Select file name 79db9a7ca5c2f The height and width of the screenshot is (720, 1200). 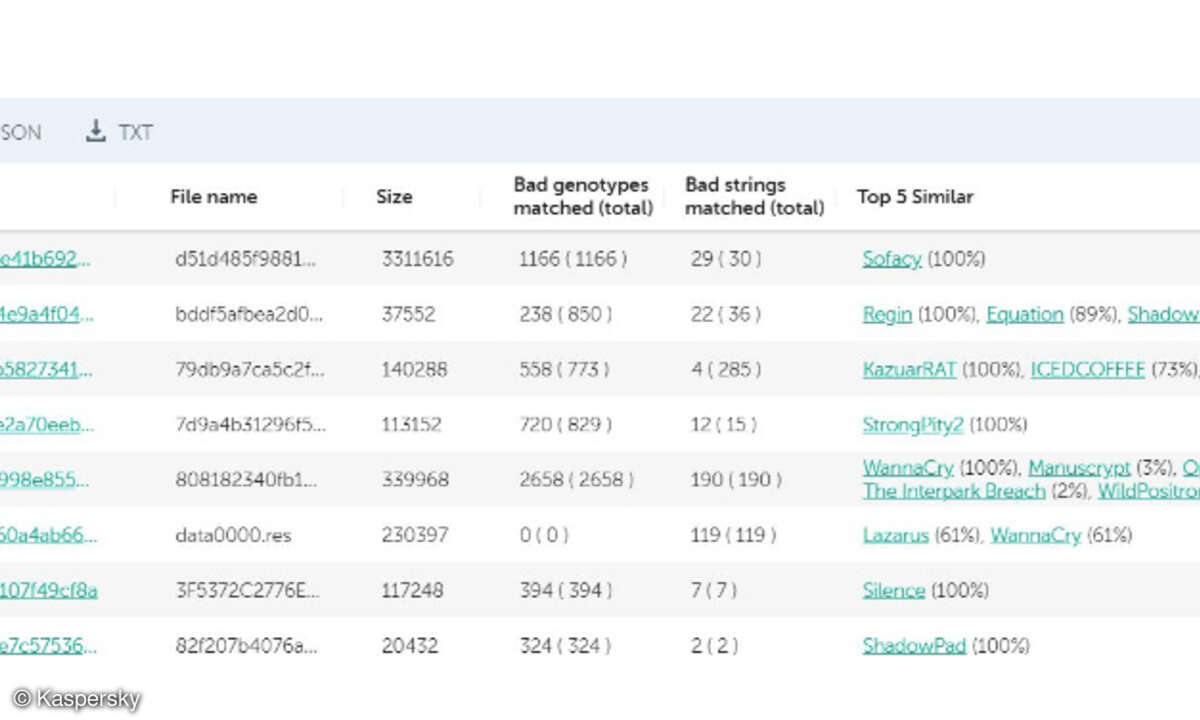coord(249,369)
